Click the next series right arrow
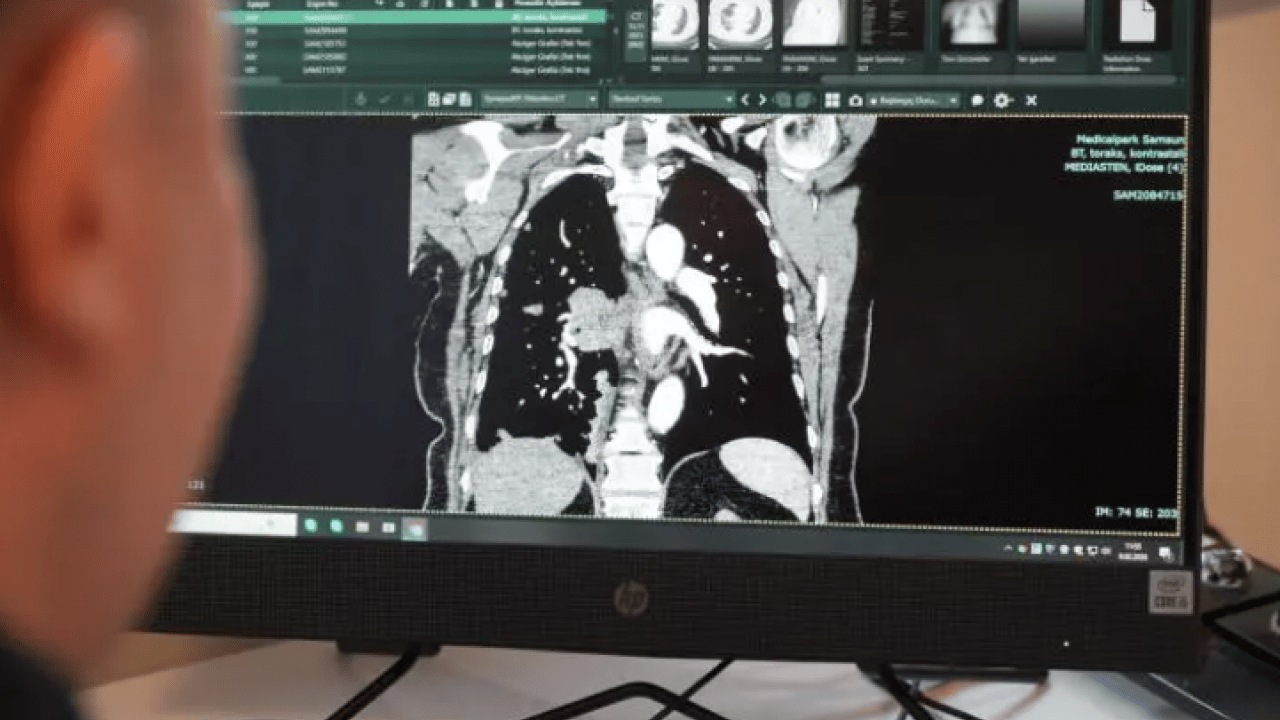Image resolution: width=1280 pixels, height=720 pixels. pos(762,100)
